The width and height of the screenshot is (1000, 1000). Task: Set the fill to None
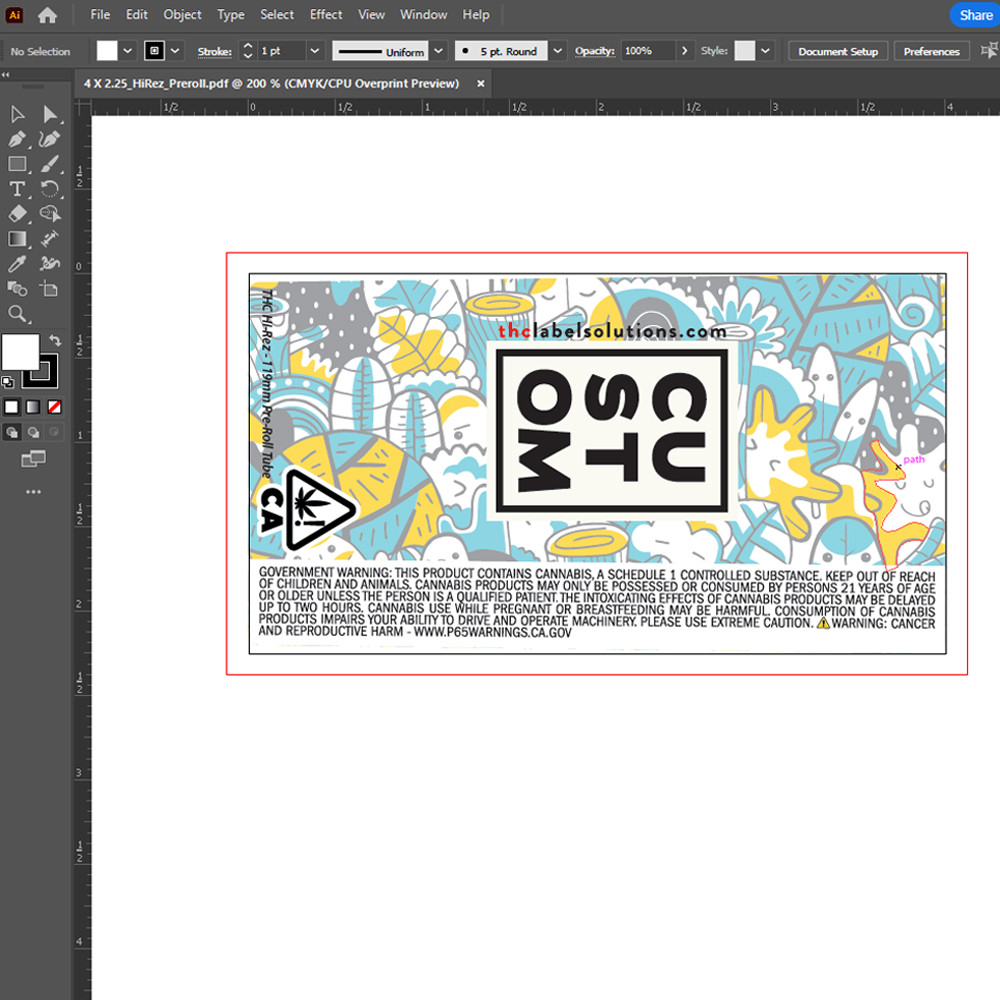[55, 407]
